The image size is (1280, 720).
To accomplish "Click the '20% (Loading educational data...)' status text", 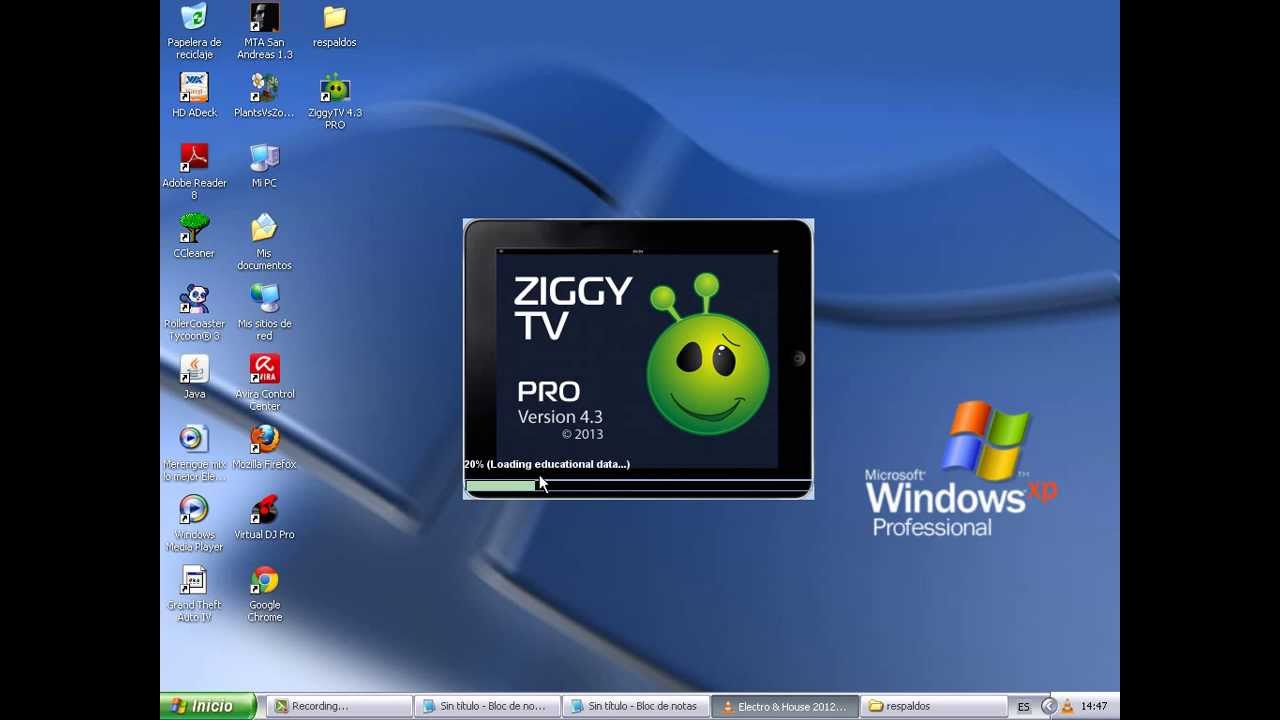I will [547, 464].
